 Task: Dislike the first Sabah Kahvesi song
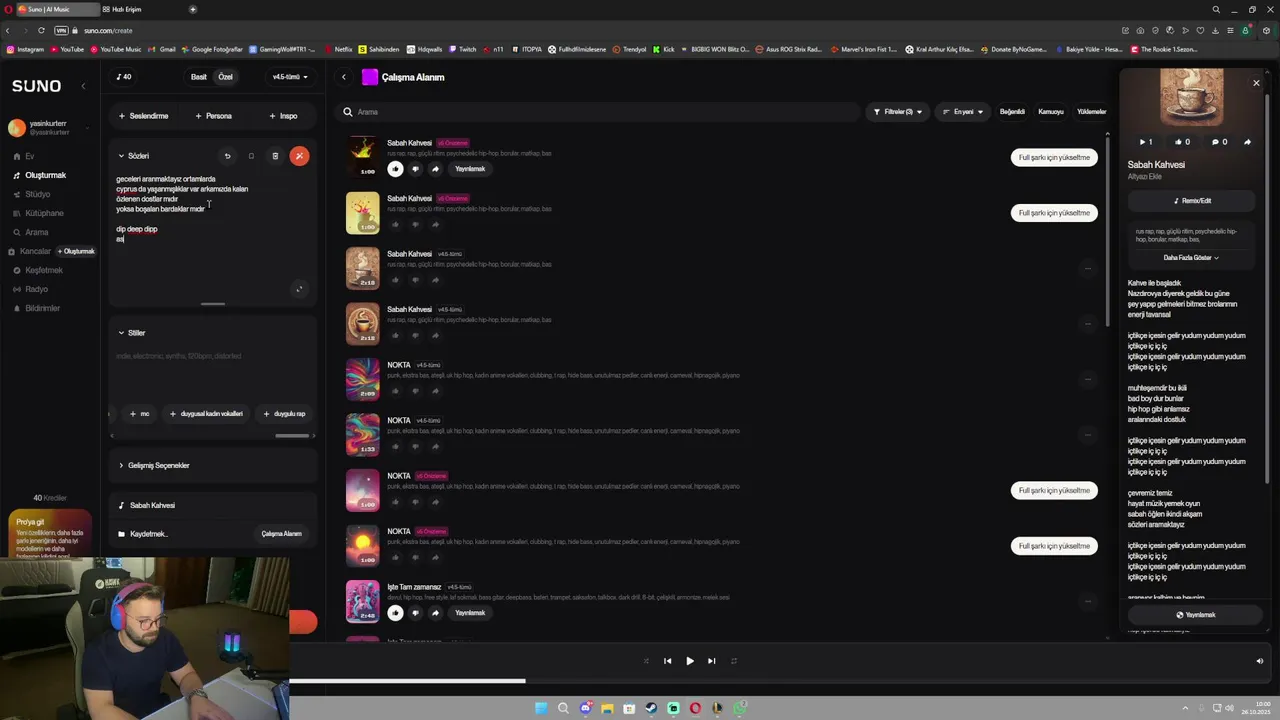pyautogui.click(x=415, y=169)
